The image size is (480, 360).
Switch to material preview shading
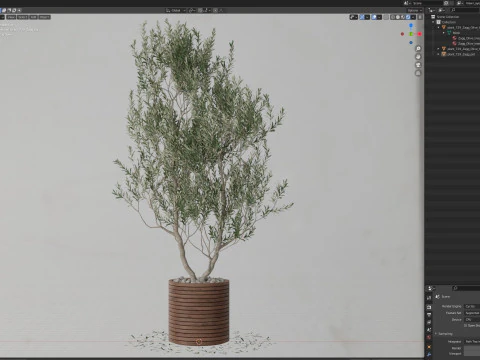[403, 17]
